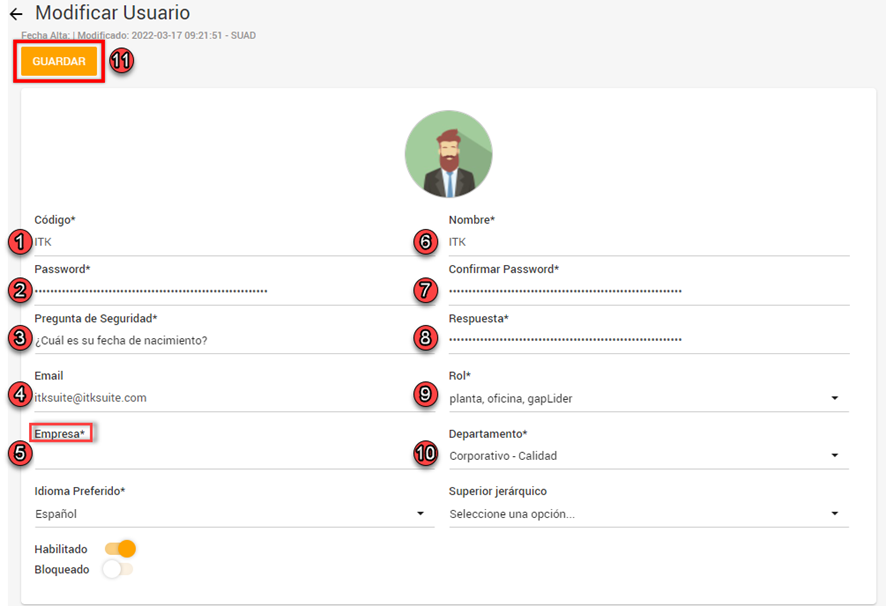886x606 pixels.
Task: Click the back arrow icon
Action: point(15,15)
